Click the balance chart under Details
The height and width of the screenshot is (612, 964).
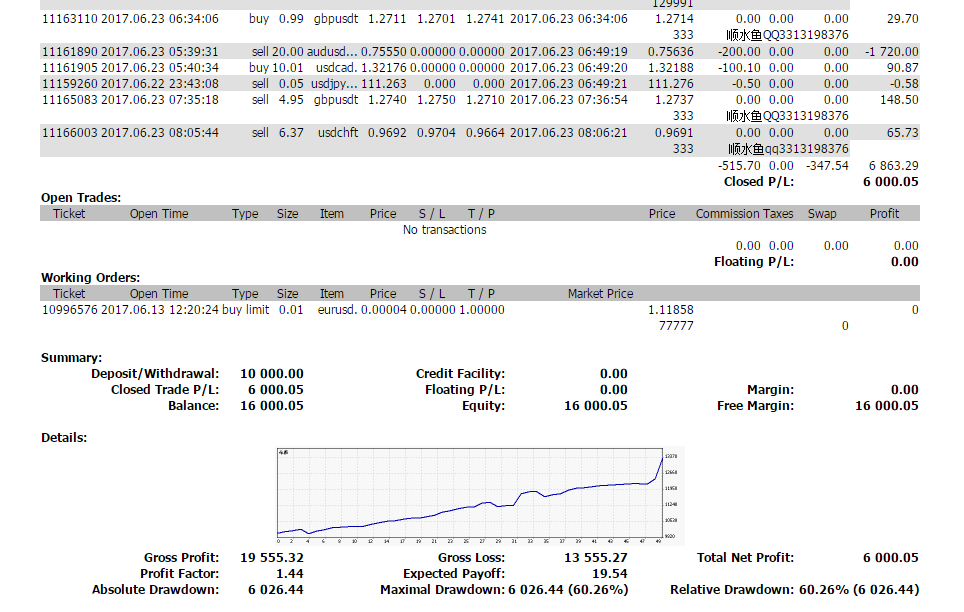point(480,497)
